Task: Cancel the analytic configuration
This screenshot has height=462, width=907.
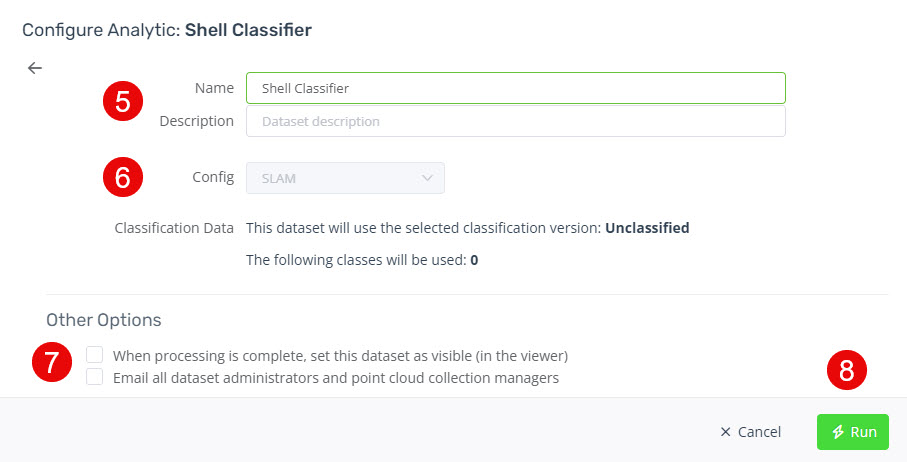Action: pos(750,432)
